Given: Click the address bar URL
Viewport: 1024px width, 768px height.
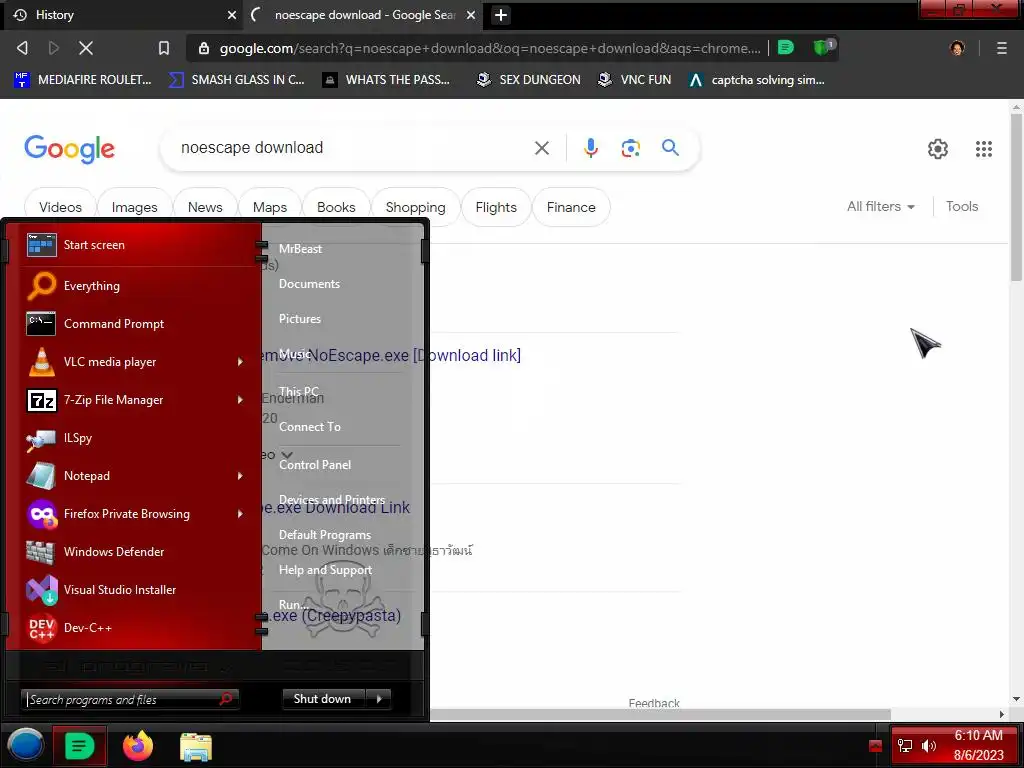Looking at the screenshot, I should 490,48.
